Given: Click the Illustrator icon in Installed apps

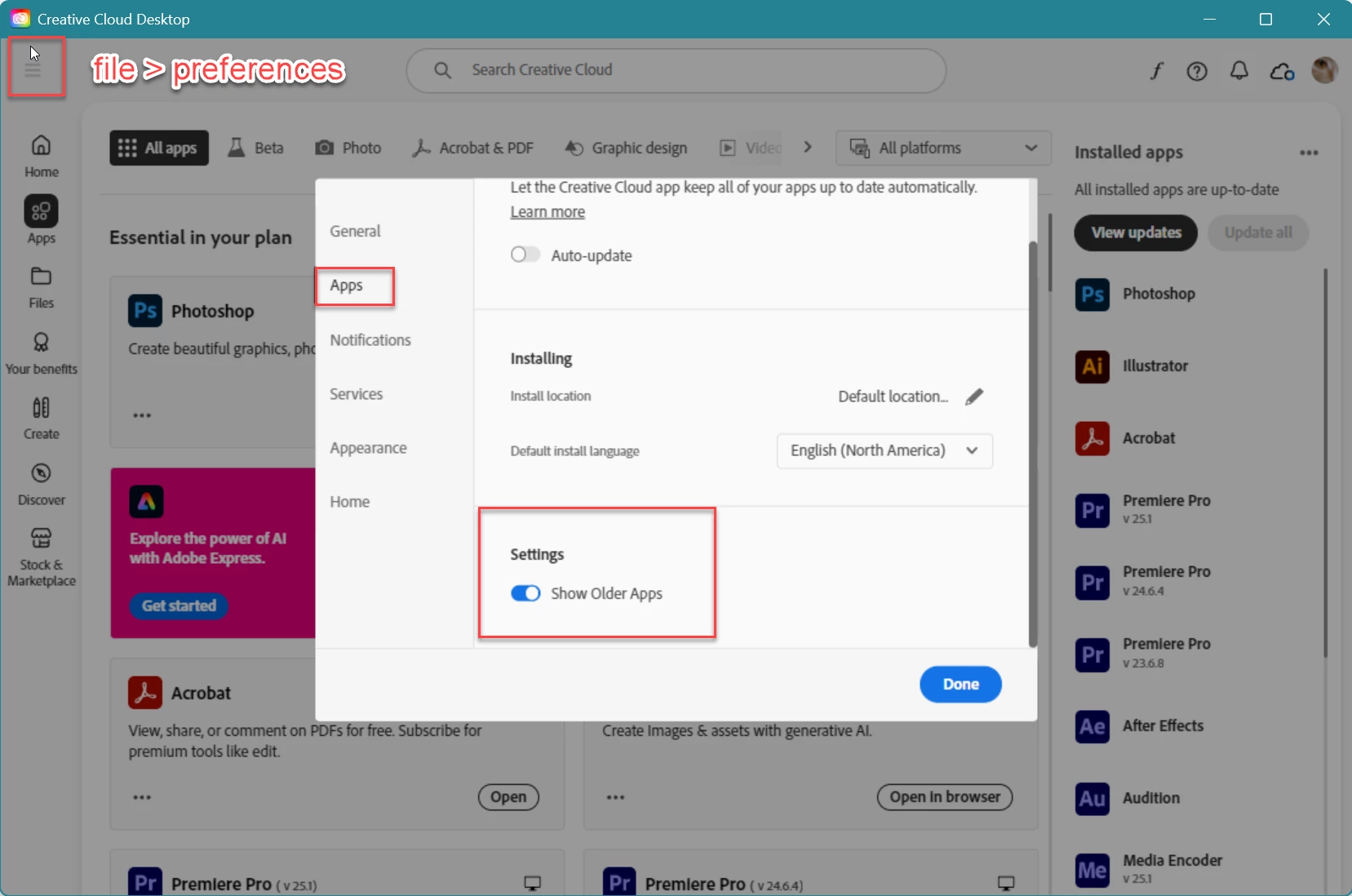Looking at the screenshot, I should click(x=1092, y=366).
